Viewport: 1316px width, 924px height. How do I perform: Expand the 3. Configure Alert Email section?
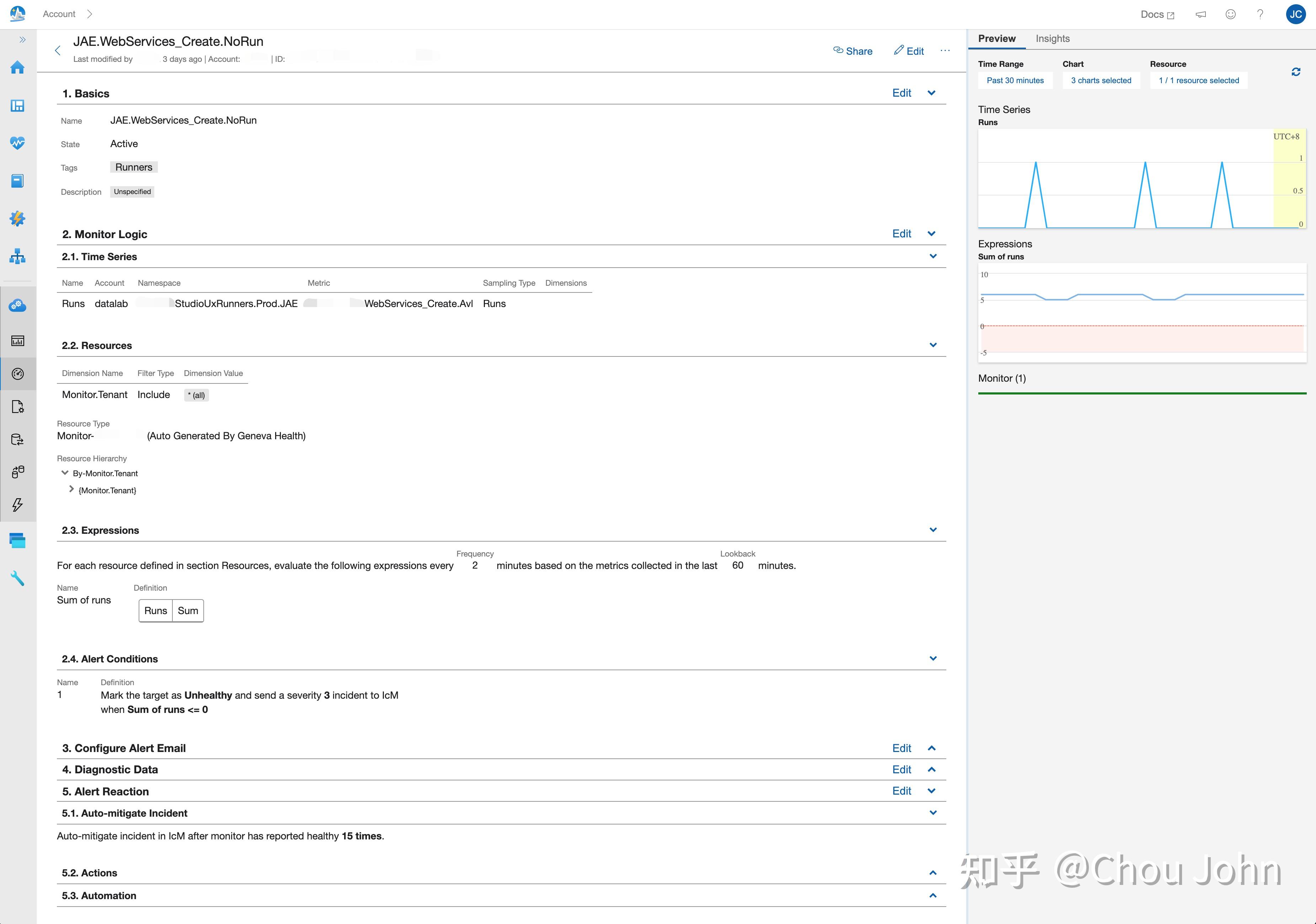click(x=931, y=748)
